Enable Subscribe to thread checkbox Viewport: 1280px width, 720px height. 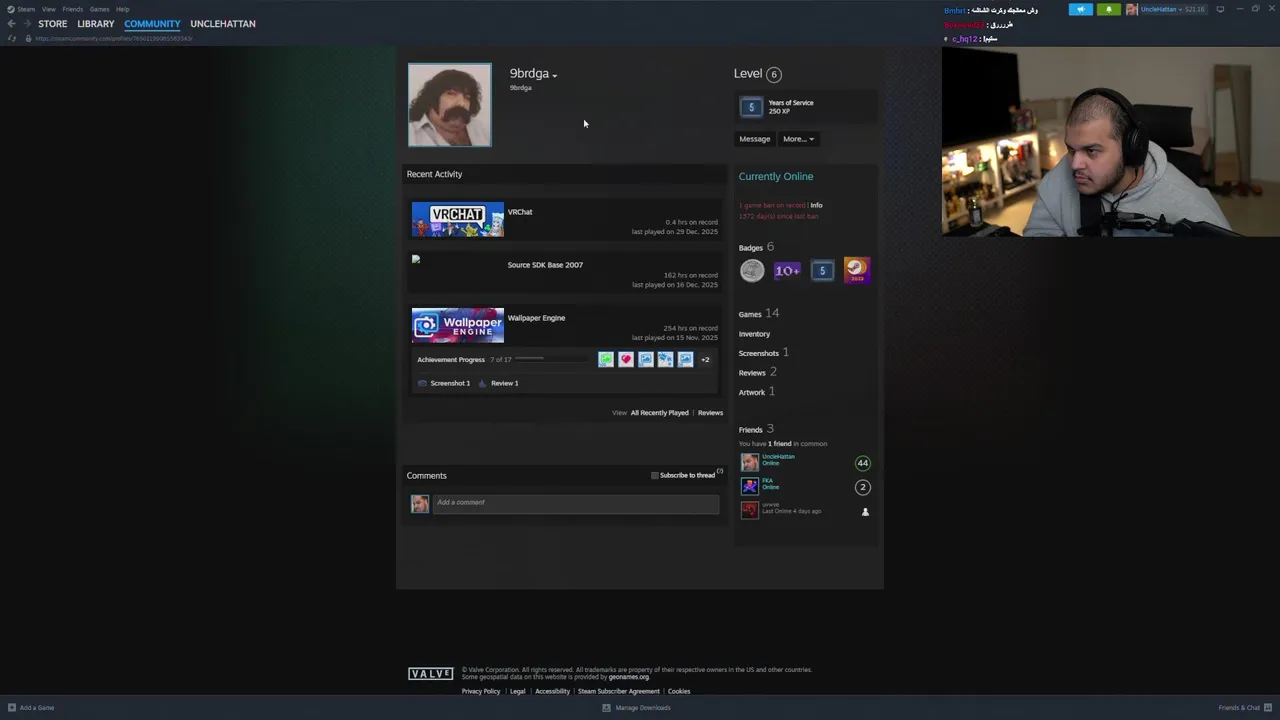[x=655, y=476]
